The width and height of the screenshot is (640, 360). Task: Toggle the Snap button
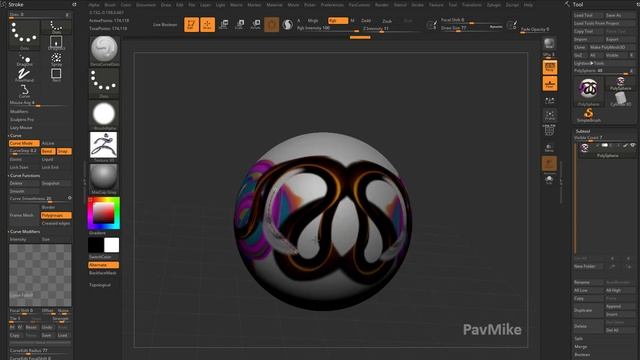[64, 151]
